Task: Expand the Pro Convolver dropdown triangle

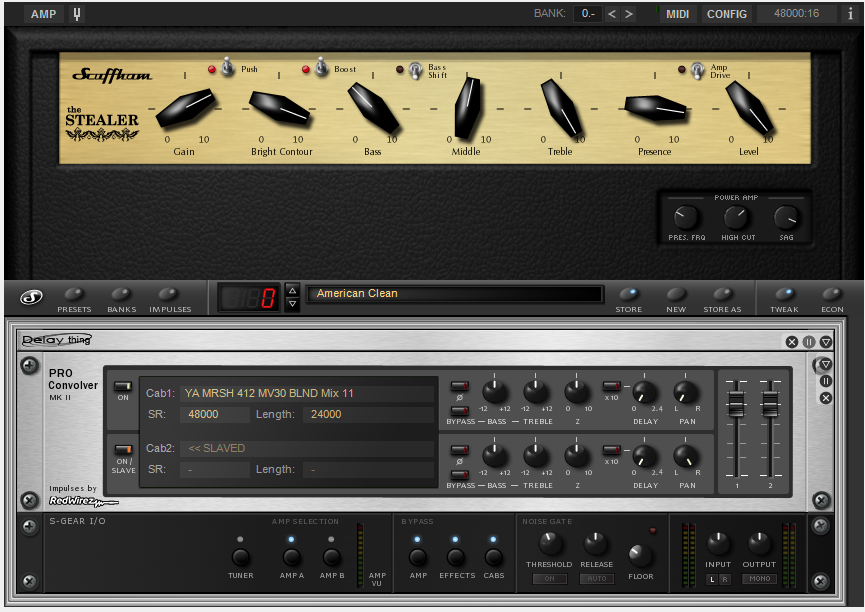Action: click(826, 364)
